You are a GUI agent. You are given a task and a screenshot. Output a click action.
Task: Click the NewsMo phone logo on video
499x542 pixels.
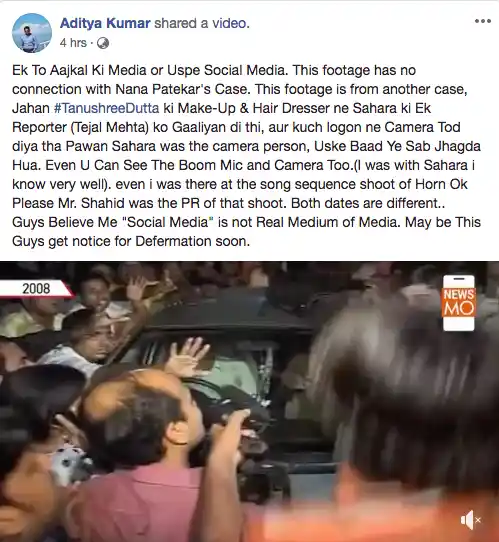(459, 303)
